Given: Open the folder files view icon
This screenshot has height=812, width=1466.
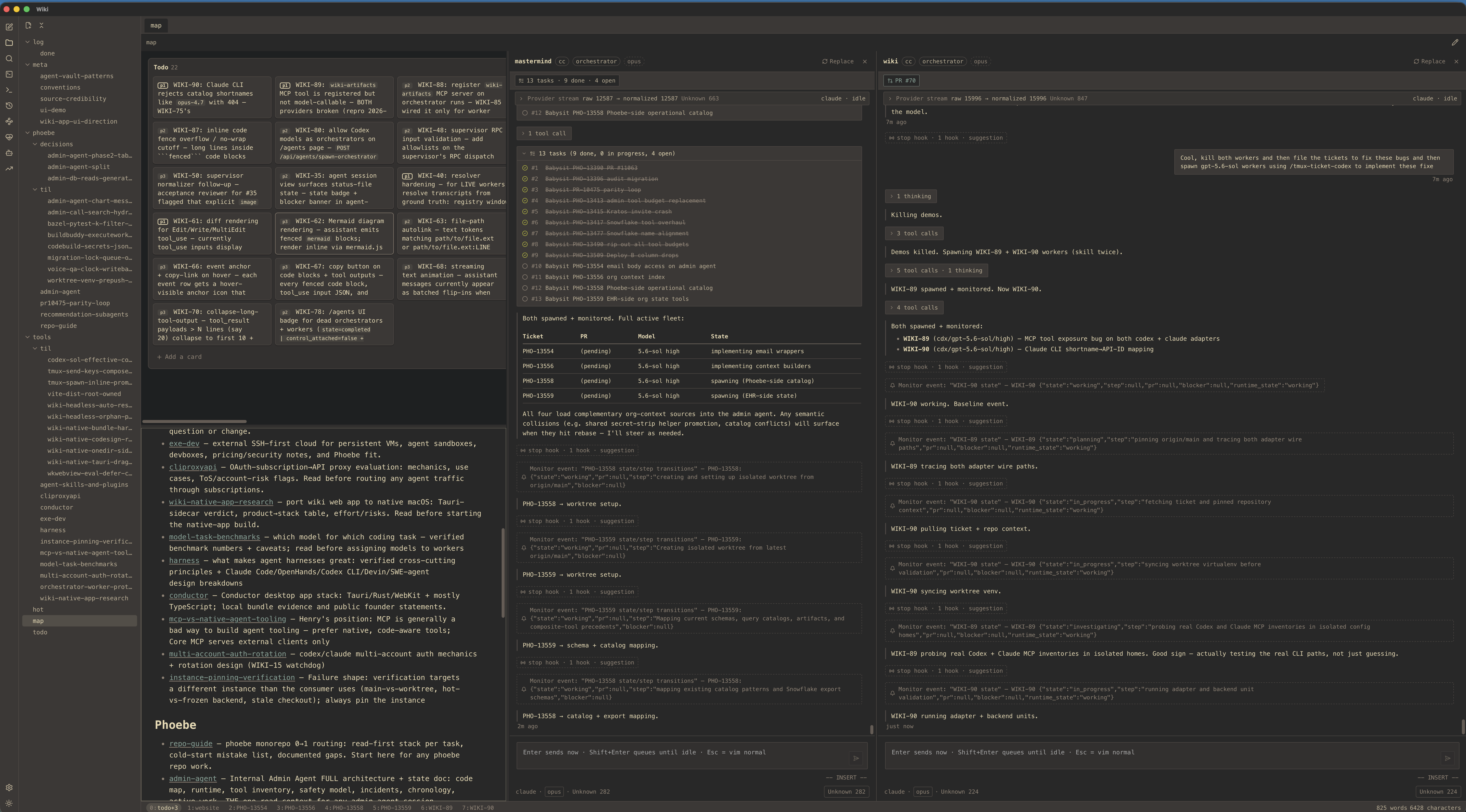Looking at the screenshot, I should [x=9, y=43].
